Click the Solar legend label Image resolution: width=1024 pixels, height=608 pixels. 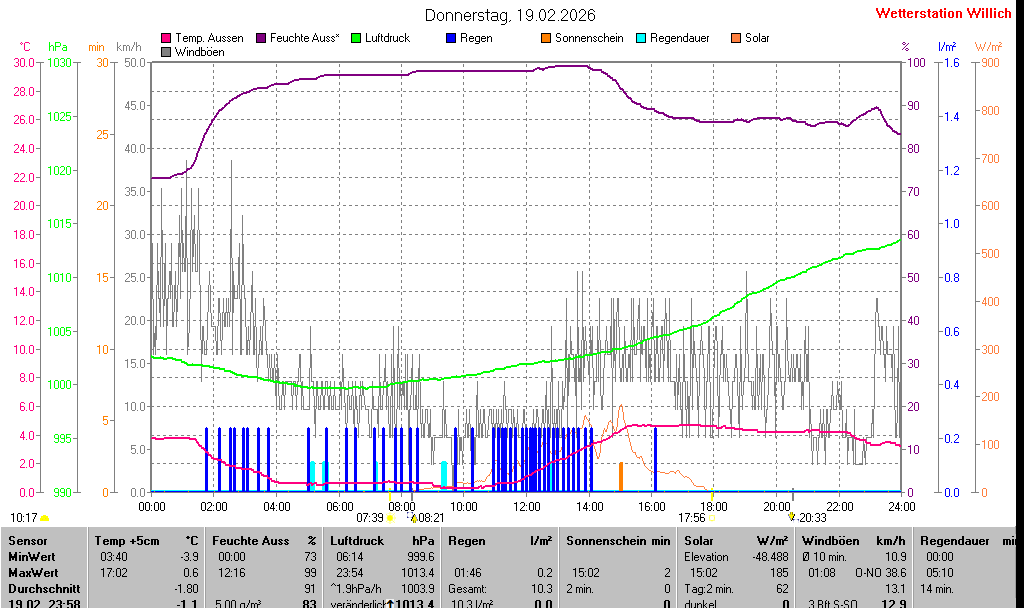point(757,38)
